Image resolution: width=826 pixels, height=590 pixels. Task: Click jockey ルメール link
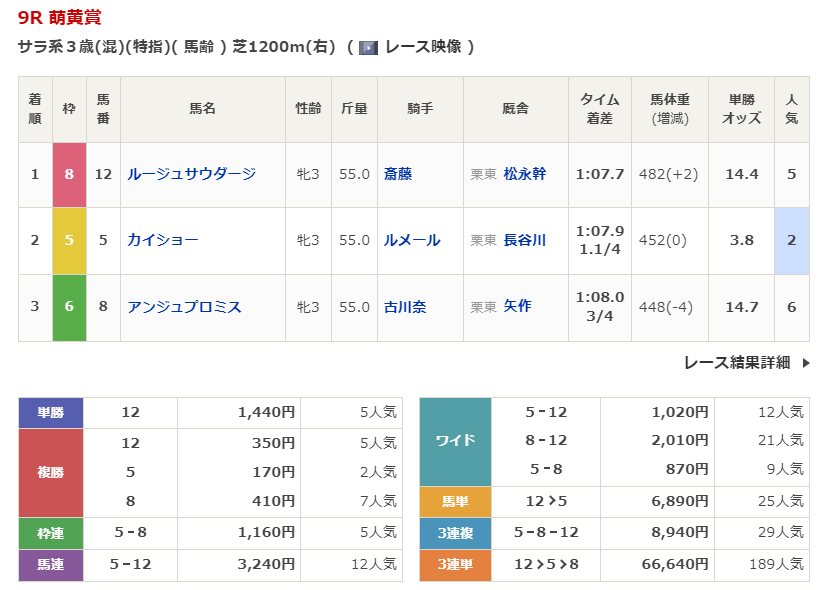[x=412, y=240]
